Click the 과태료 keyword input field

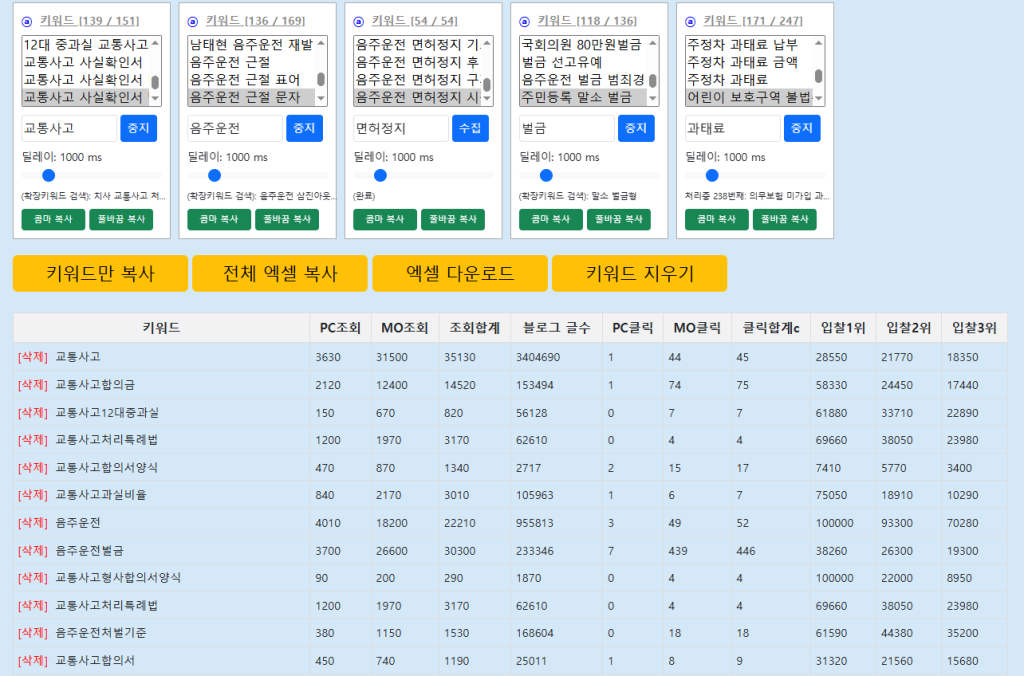click(x=732, y=128)
